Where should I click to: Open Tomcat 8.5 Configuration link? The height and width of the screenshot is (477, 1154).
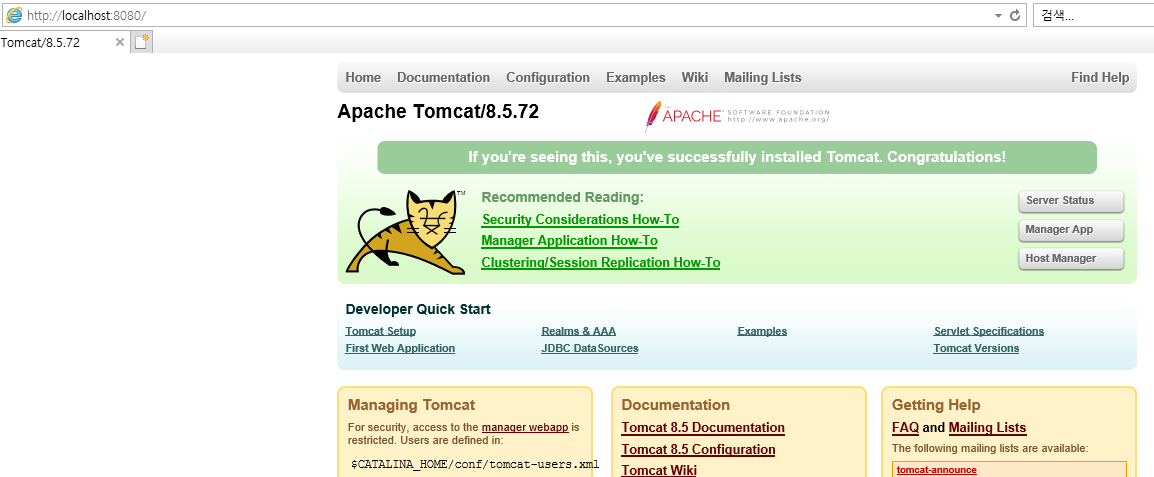698,449
